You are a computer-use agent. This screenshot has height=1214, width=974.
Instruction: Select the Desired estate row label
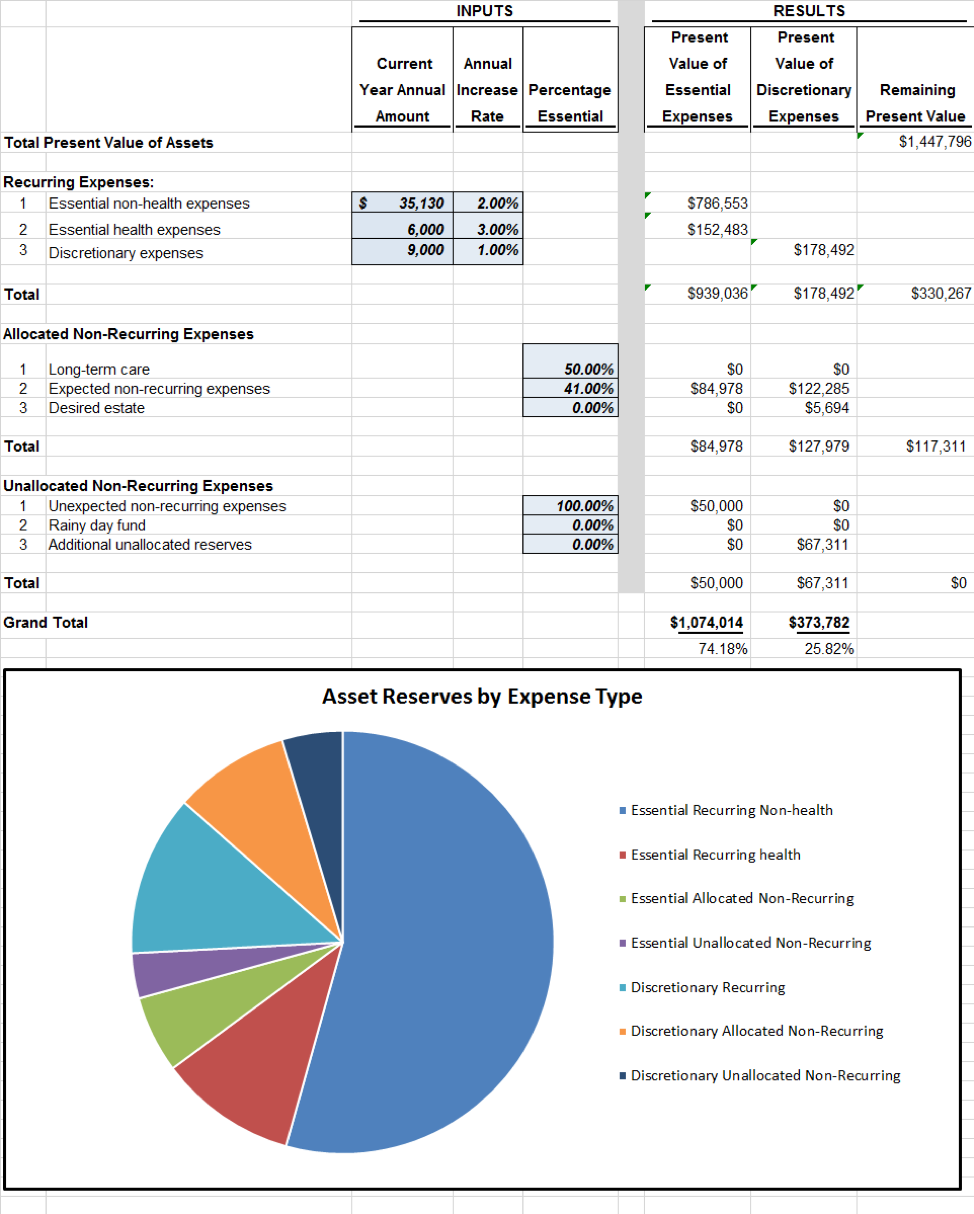(96, 408)
